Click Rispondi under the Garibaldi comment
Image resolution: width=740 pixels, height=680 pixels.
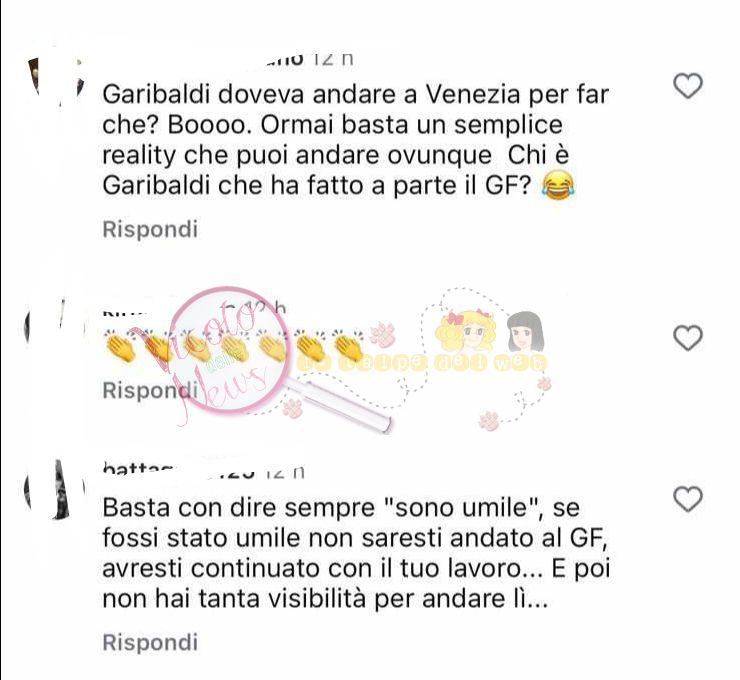point(150,229)
